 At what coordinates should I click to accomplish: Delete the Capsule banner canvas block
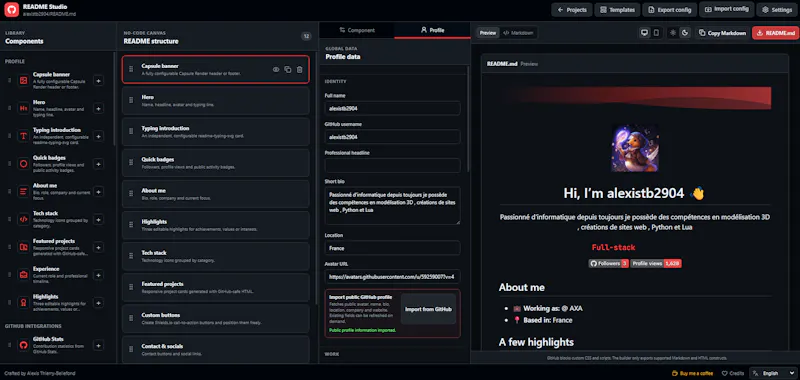(x=299, y=69)
